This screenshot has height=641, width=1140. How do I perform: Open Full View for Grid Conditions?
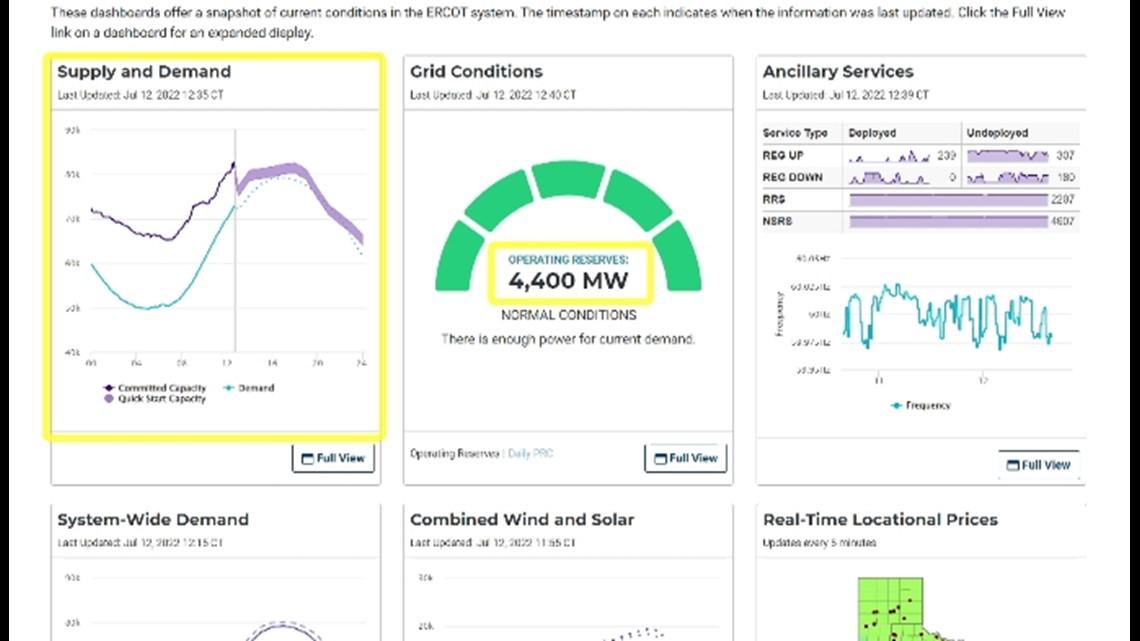pos(686,458)
